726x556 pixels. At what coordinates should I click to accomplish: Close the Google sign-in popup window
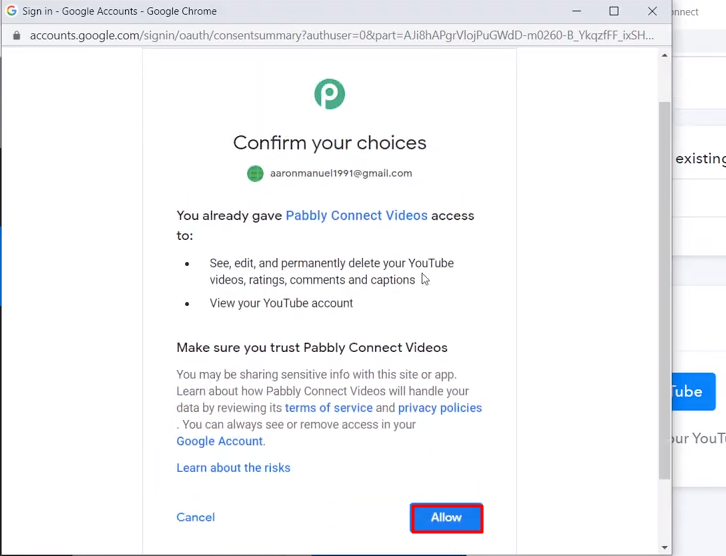[652, 11]
